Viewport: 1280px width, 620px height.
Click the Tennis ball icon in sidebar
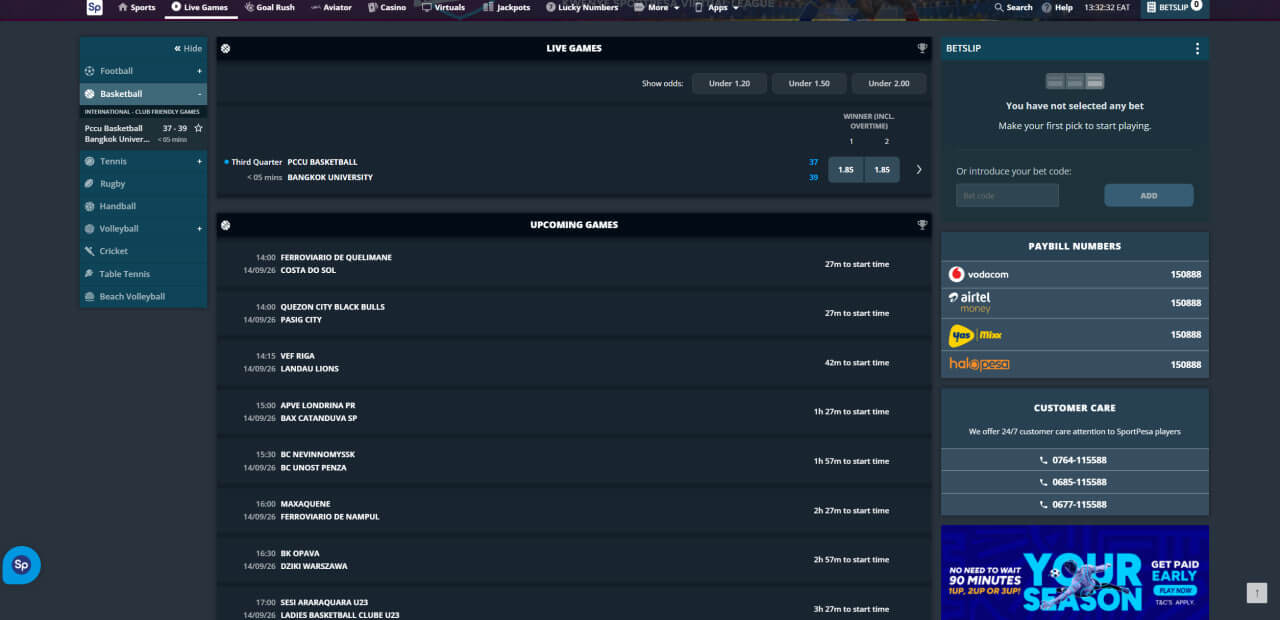click(x=90, y=161)
